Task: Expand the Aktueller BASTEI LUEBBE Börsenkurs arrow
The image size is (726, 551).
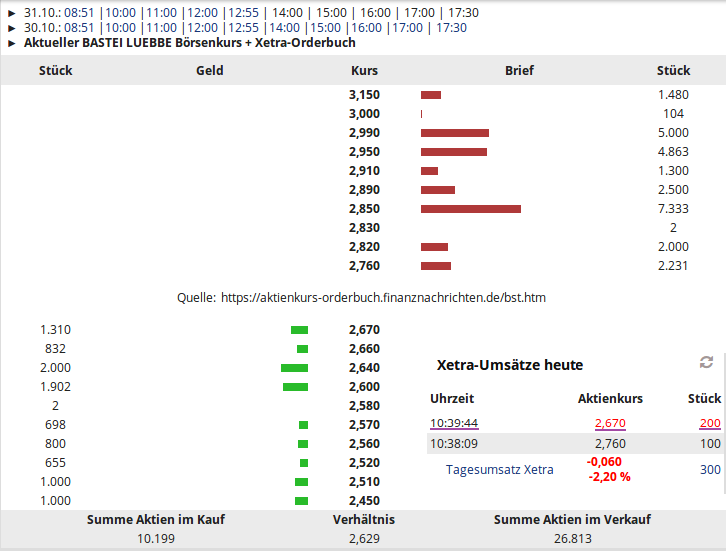Action: 12,44
